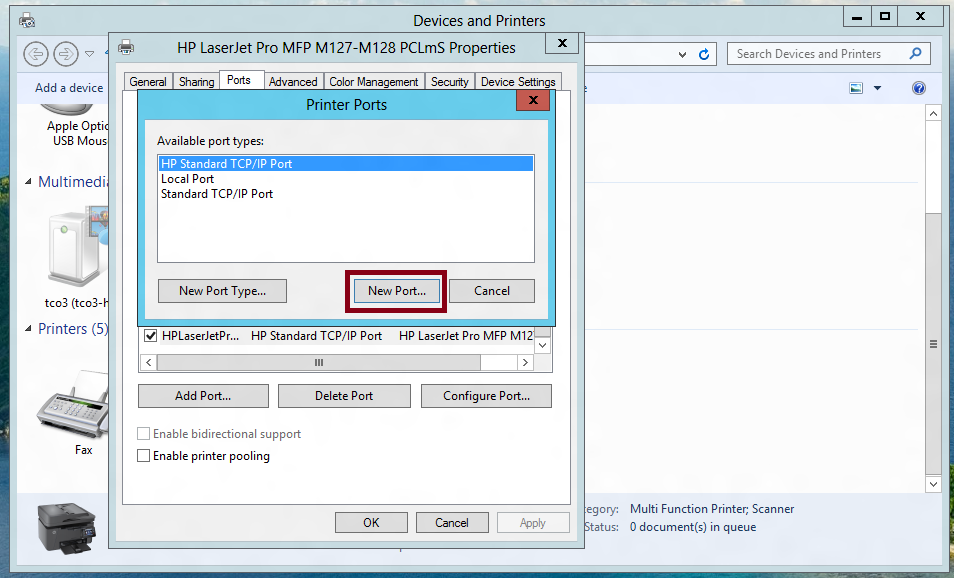Screen dimensions: 954x578
Task: Click the blue Help icon
Action: click(x=919, y=88)
